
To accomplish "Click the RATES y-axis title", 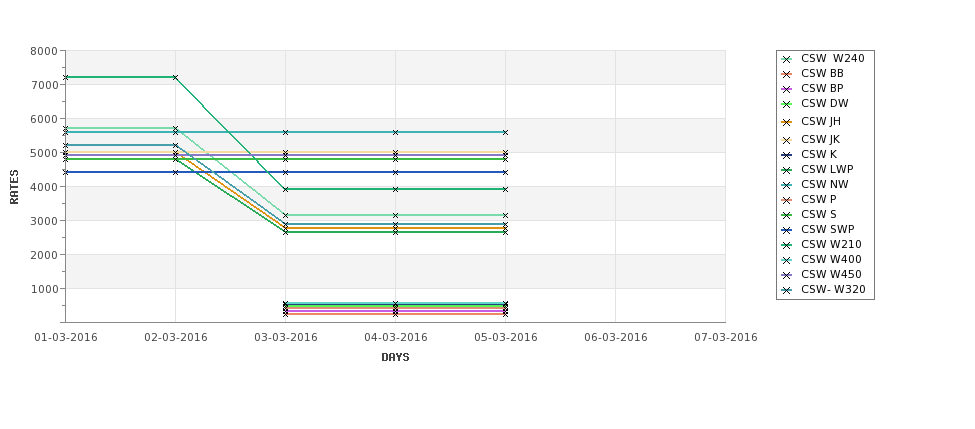I will [x=14, y=187].
